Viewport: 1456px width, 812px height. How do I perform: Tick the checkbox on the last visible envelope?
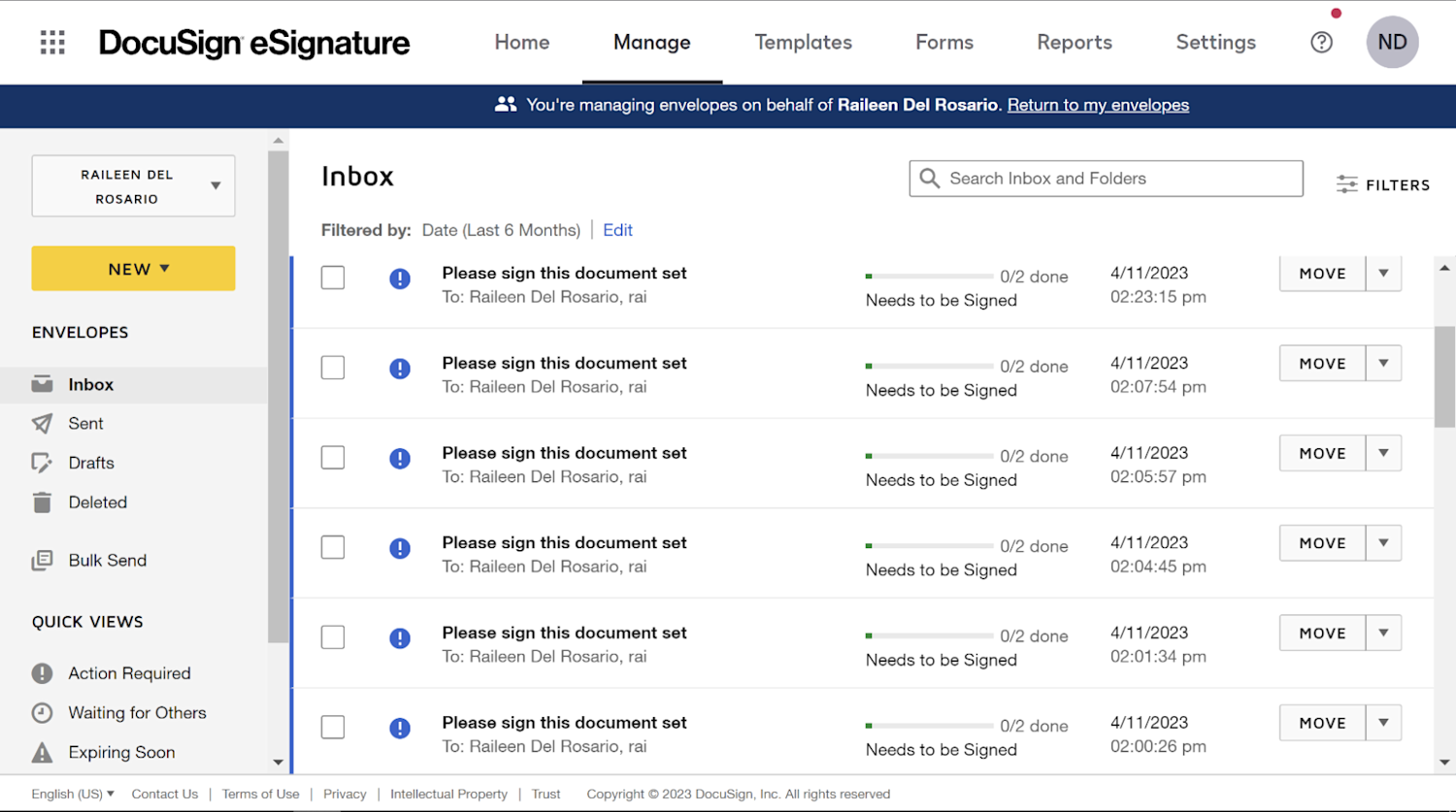tap(332, 727)
